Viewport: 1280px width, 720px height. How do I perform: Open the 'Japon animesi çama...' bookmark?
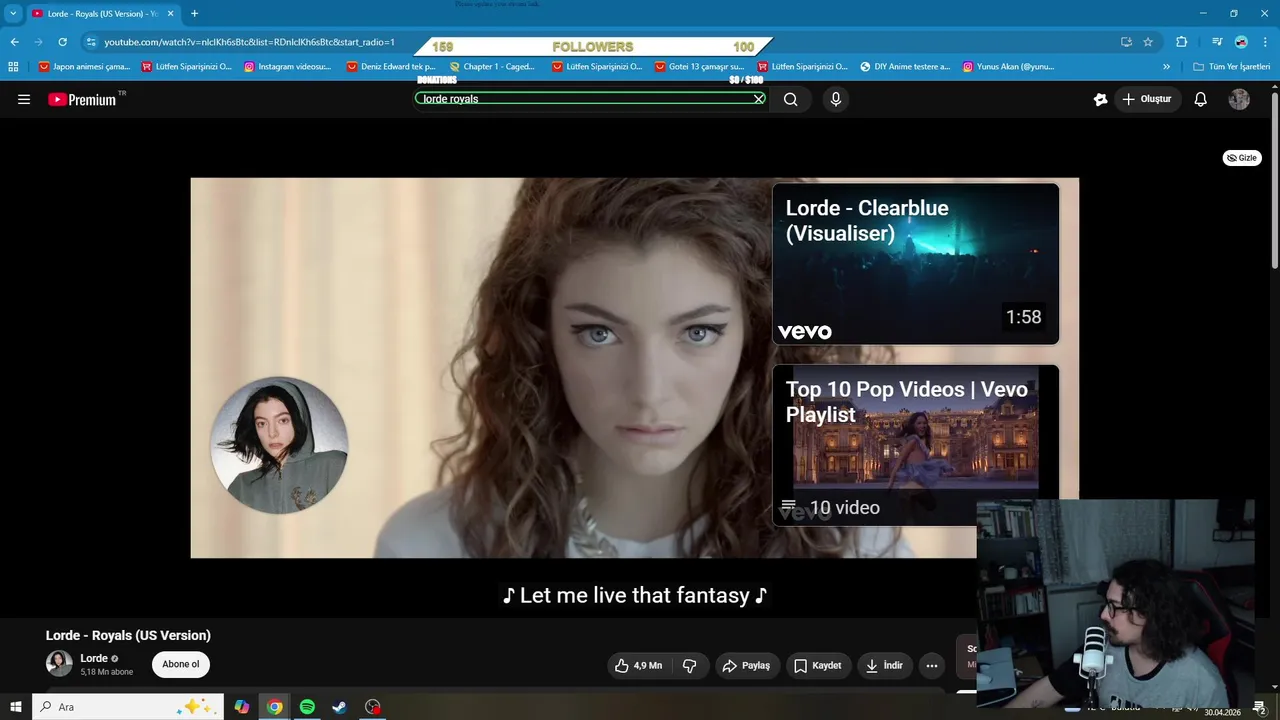click(84, 67)
